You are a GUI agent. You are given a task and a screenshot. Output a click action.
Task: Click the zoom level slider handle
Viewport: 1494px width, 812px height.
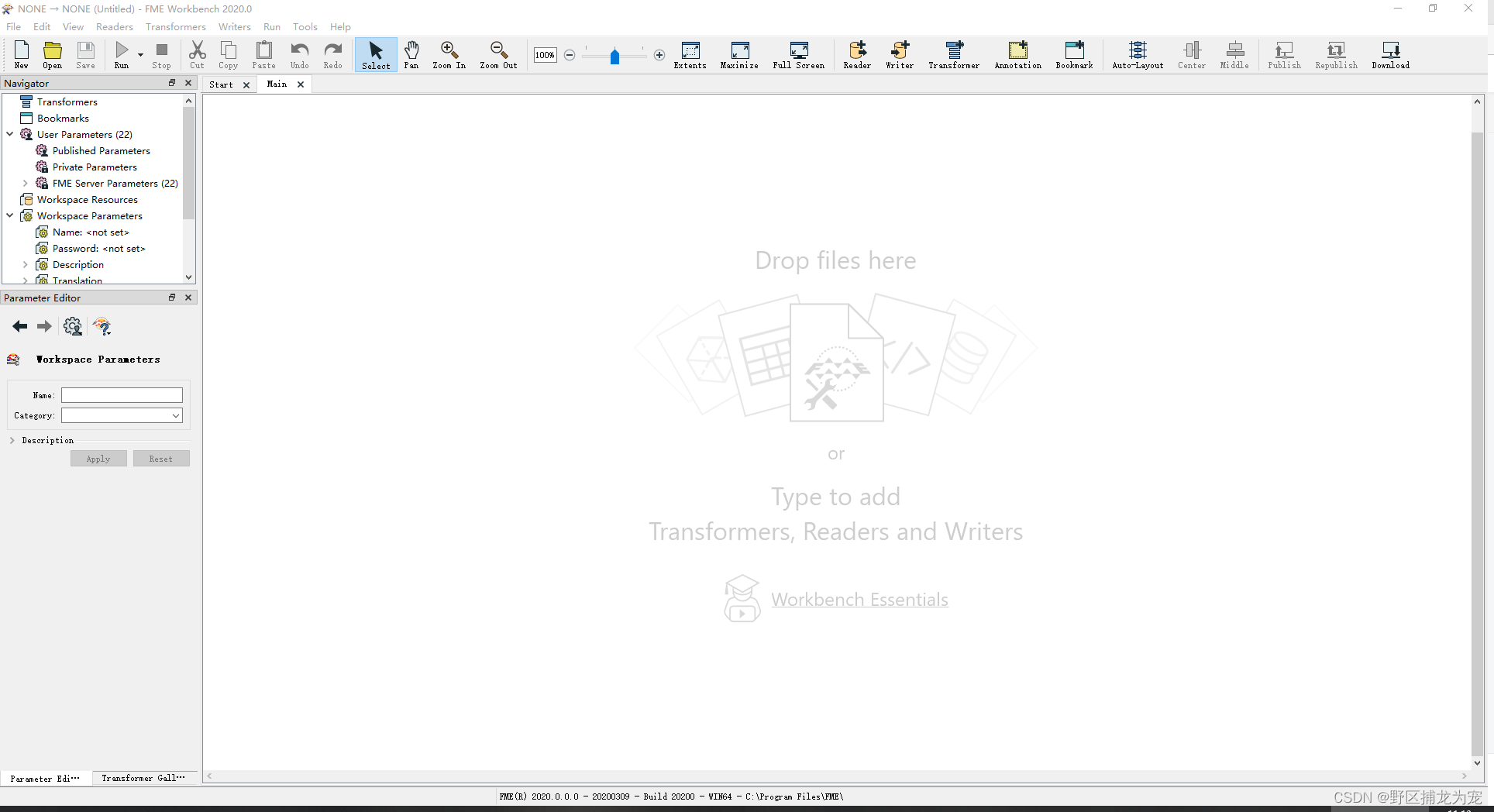pyautogui.click(x=614, y=57)
